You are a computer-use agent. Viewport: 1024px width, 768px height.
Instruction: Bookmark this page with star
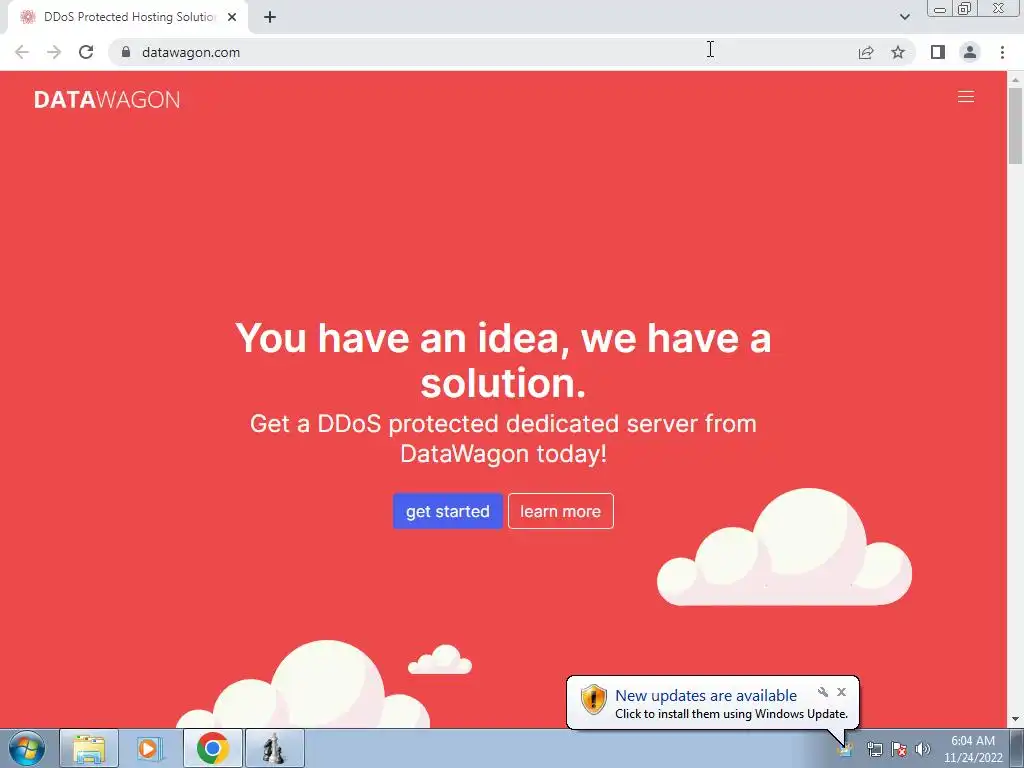click(898, 52)
